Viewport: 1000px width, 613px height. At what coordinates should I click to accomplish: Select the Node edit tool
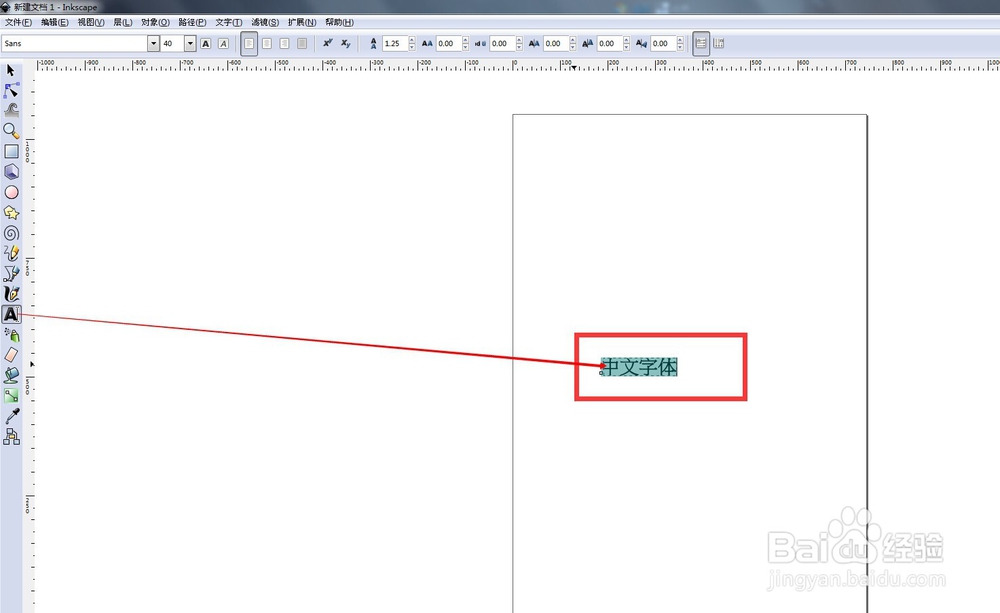pos(11,91)
